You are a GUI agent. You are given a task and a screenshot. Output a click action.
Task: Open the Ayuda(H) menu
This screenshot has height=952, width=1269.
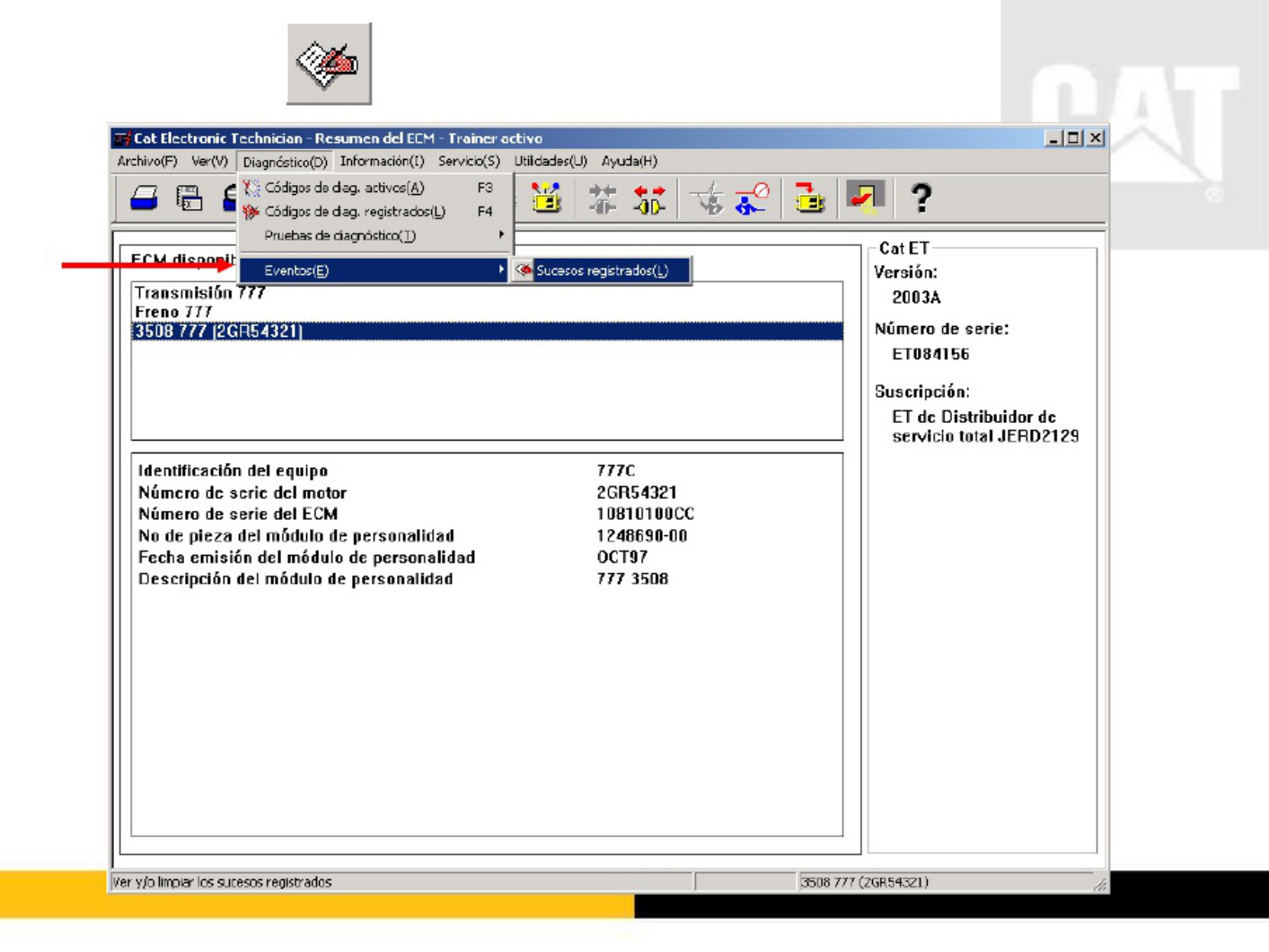tap(630, 162)
